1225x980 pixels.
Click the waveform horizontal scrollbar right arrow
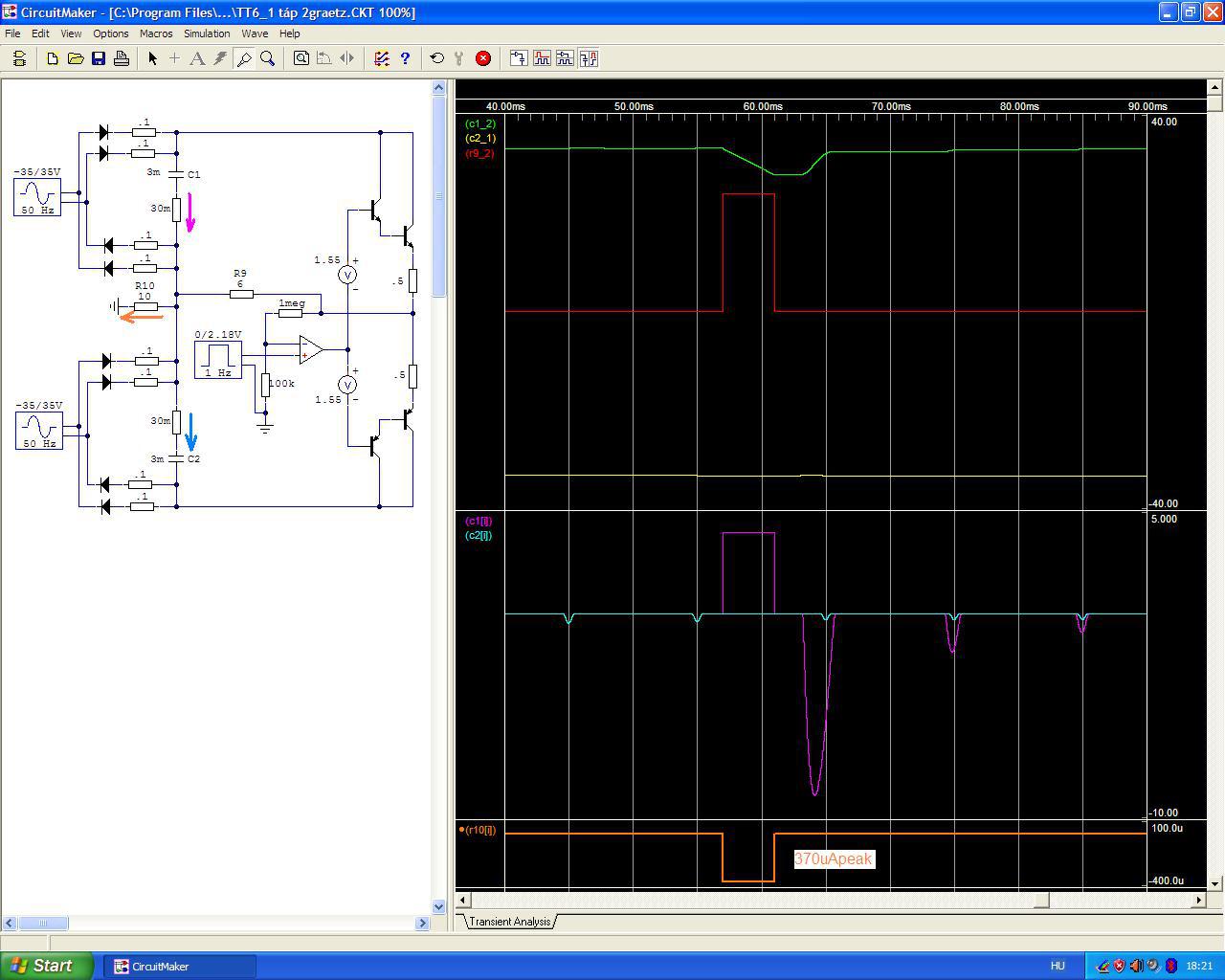pos(1198,900)
